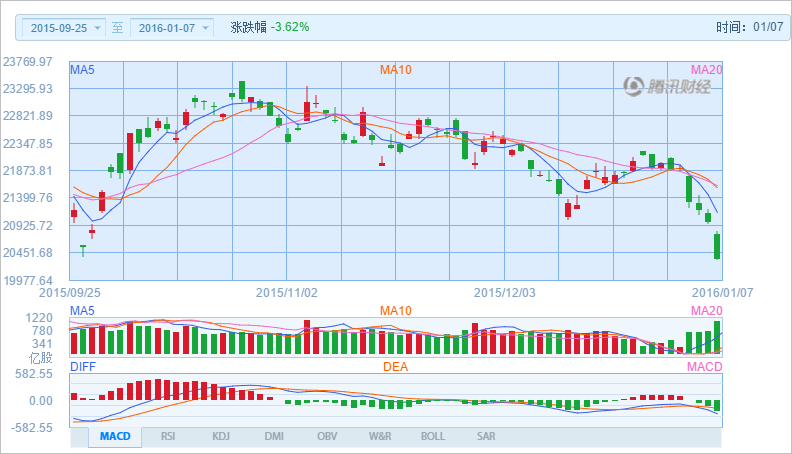Click the 2015/11/02 date axis label
Screen dimensions: 792x454
[x=286, y=292]
